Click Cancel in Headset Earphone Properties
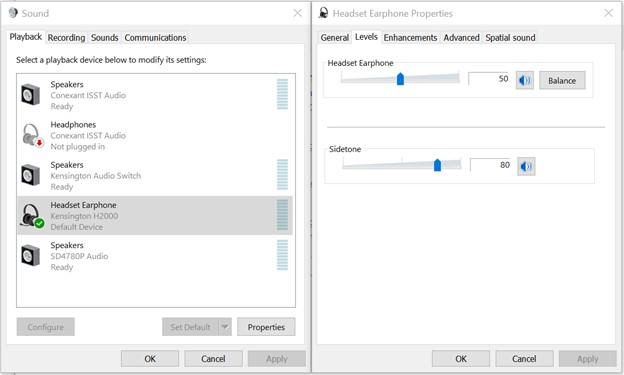The width and height of the screenshot is (624, 375). (x=524, y=359)
